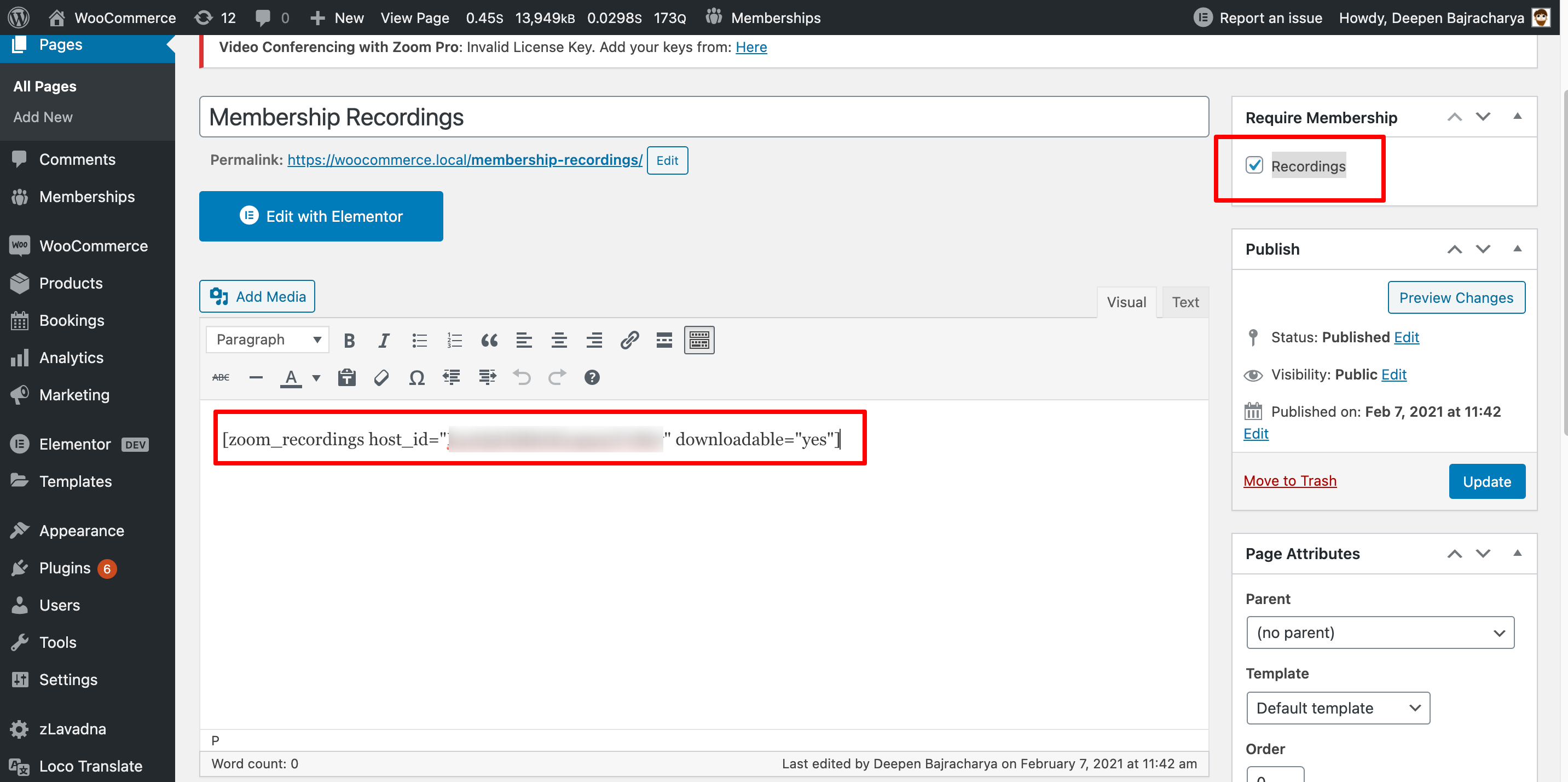This screenshot has height=782, width=1568.
Task: Edit the publish Status
Action: coord(1406,337)
